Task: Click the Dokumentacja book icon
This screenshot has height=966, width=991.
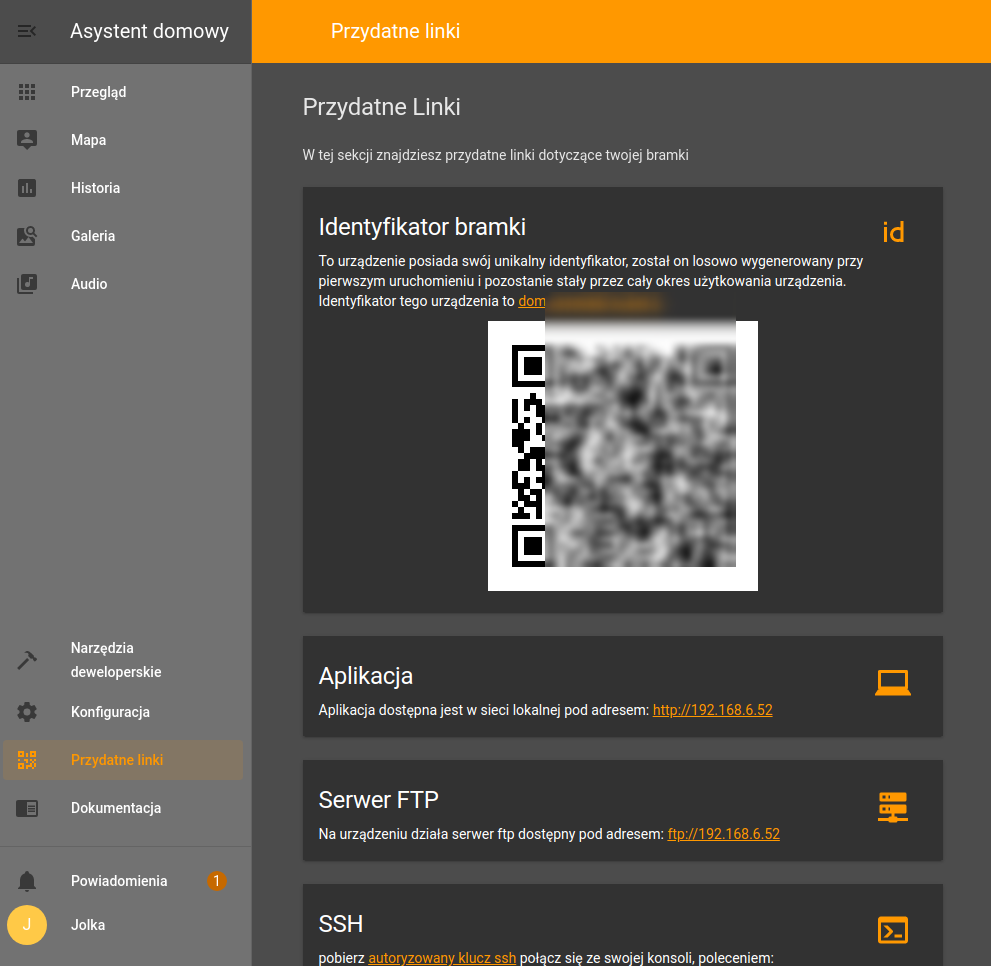Action: [27, 808]
